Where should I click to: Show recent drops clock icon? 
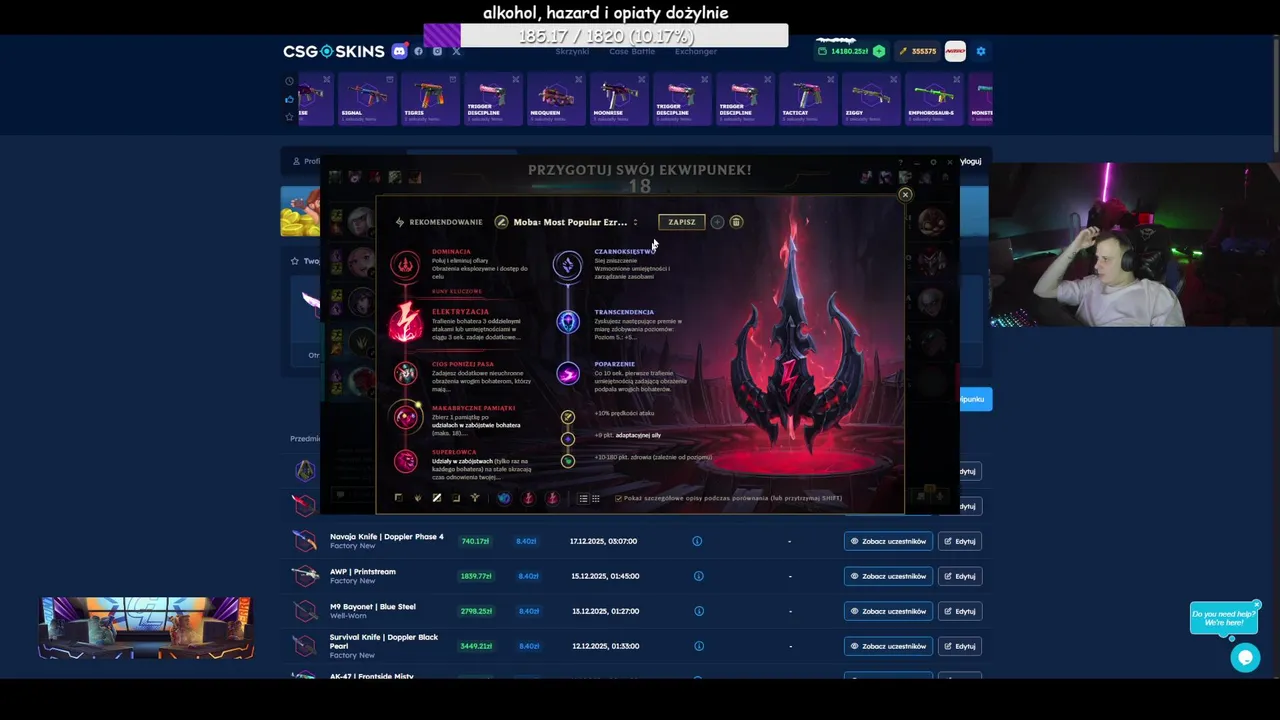pos(289,81)
